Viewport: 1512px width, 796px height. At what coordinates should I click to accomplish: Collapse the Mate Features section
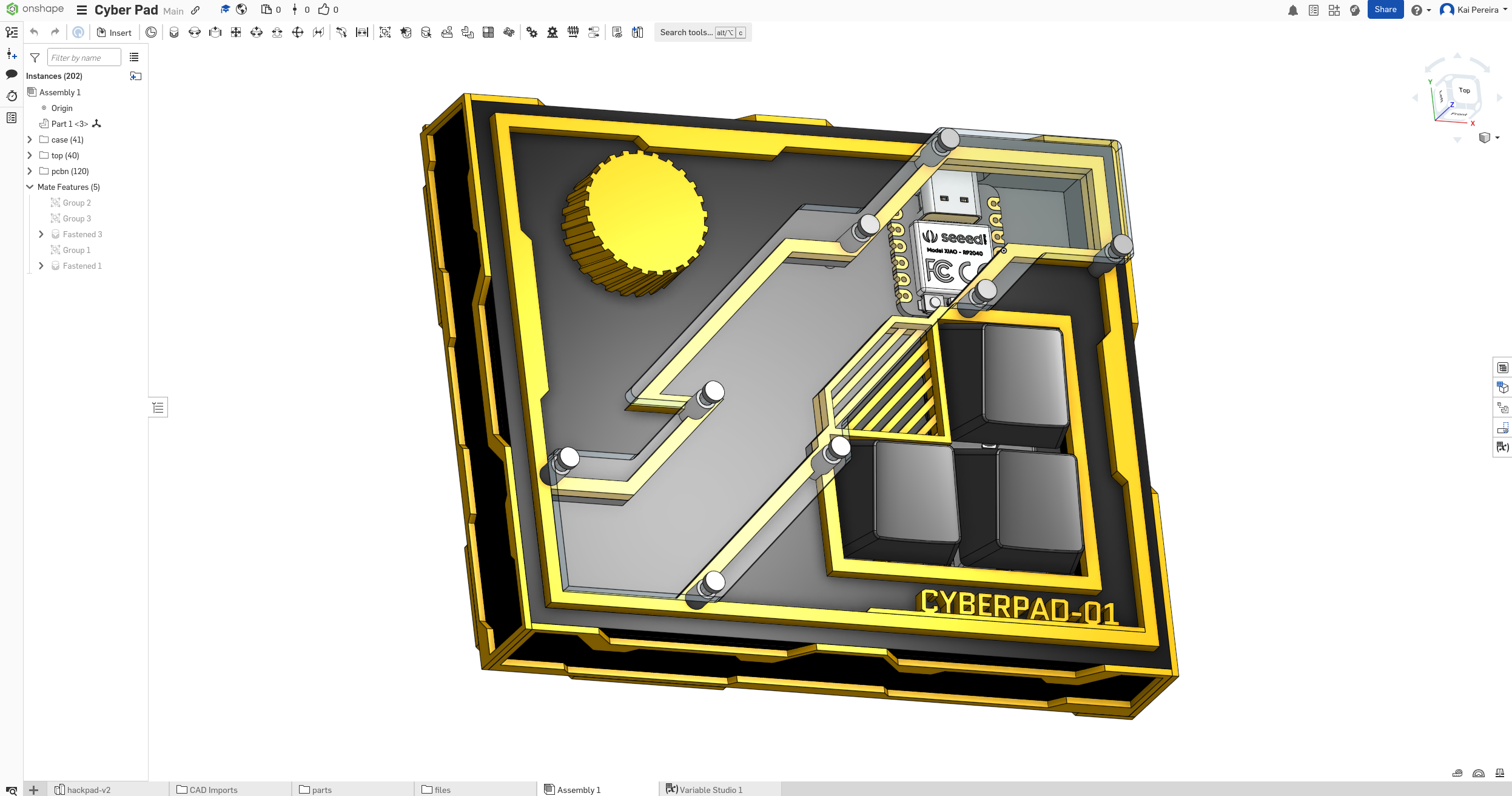pos(30,186)
